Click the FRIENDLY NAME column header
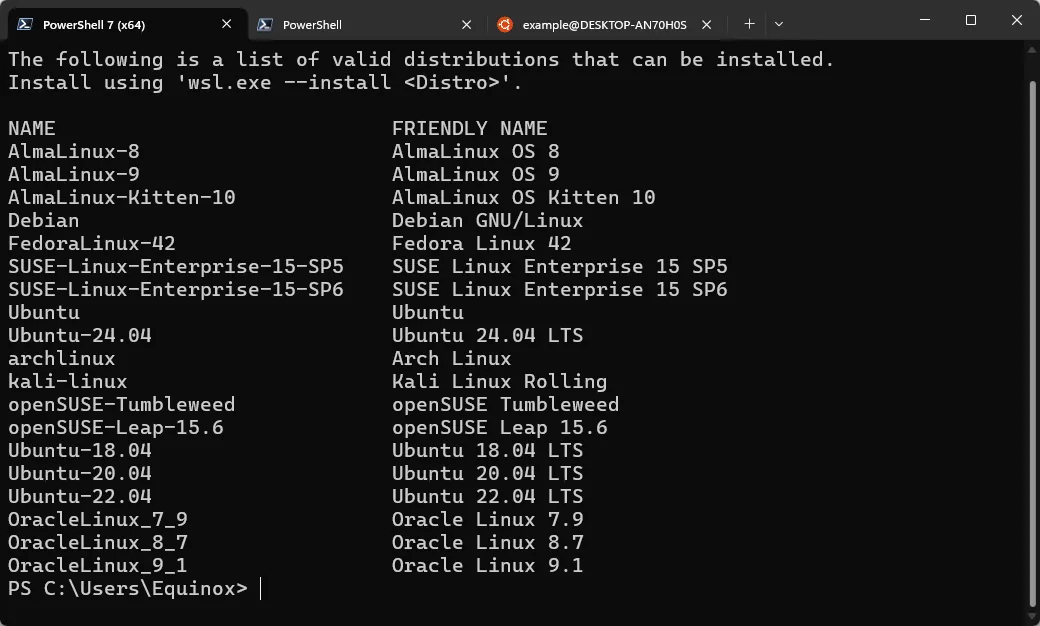Screen dimensions: 1040x626 (469, 128)
